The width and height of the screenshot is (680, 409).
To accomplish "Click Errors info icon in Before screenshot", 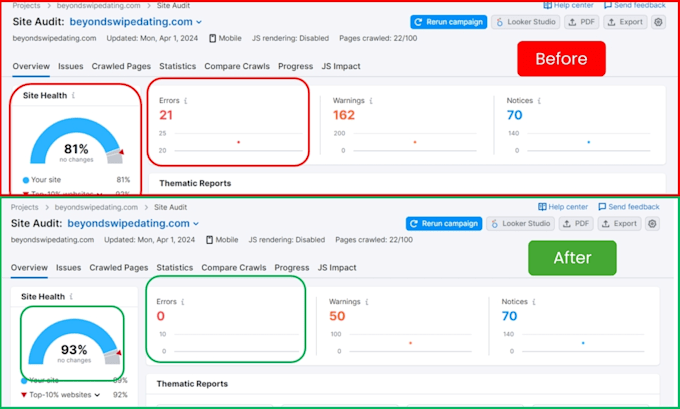I will pyautogui.click(x=186, y=101).
